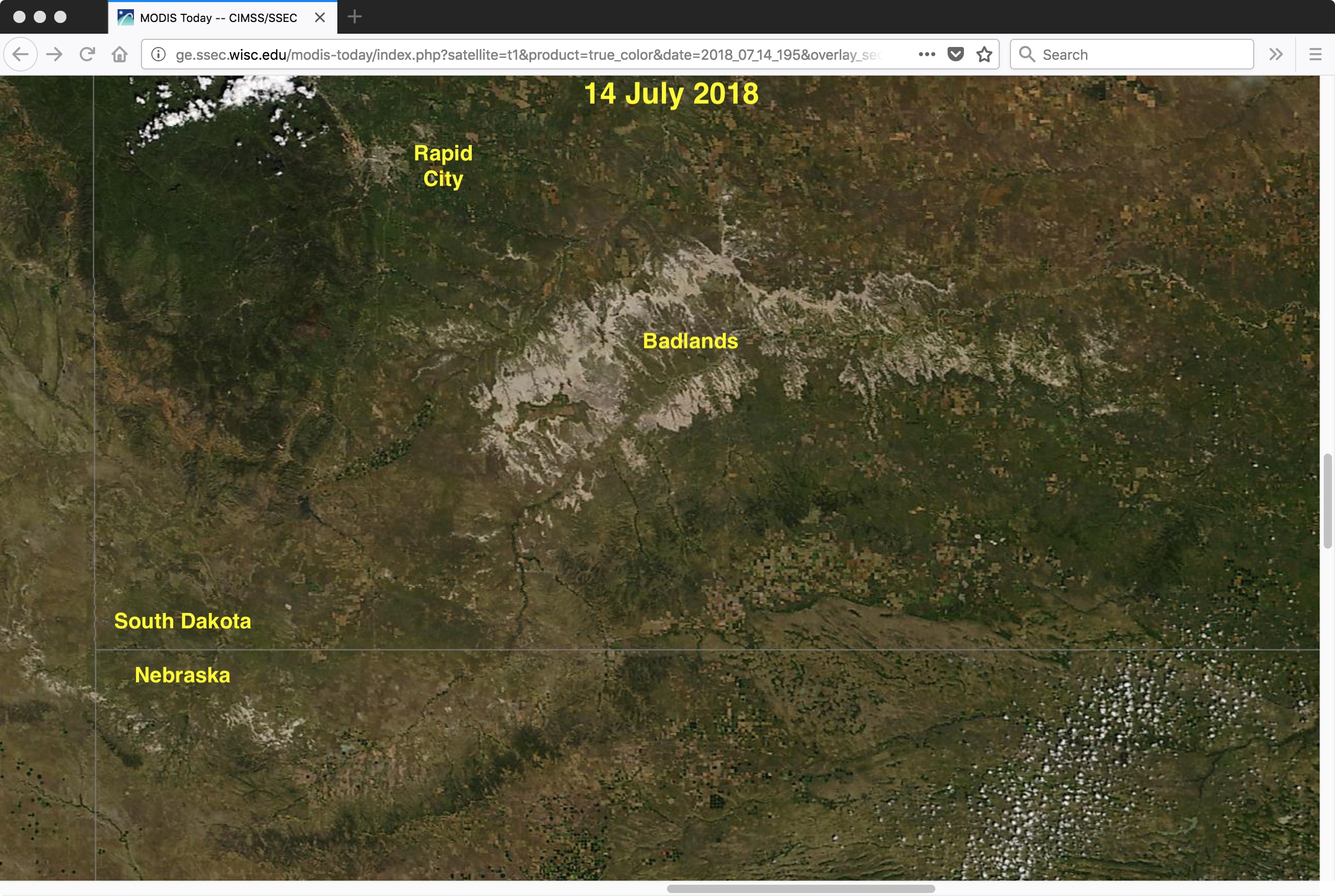This screenshot has width=1335, height=896.
Task: Open page actions three-dot menu
Action: (927, 54)
